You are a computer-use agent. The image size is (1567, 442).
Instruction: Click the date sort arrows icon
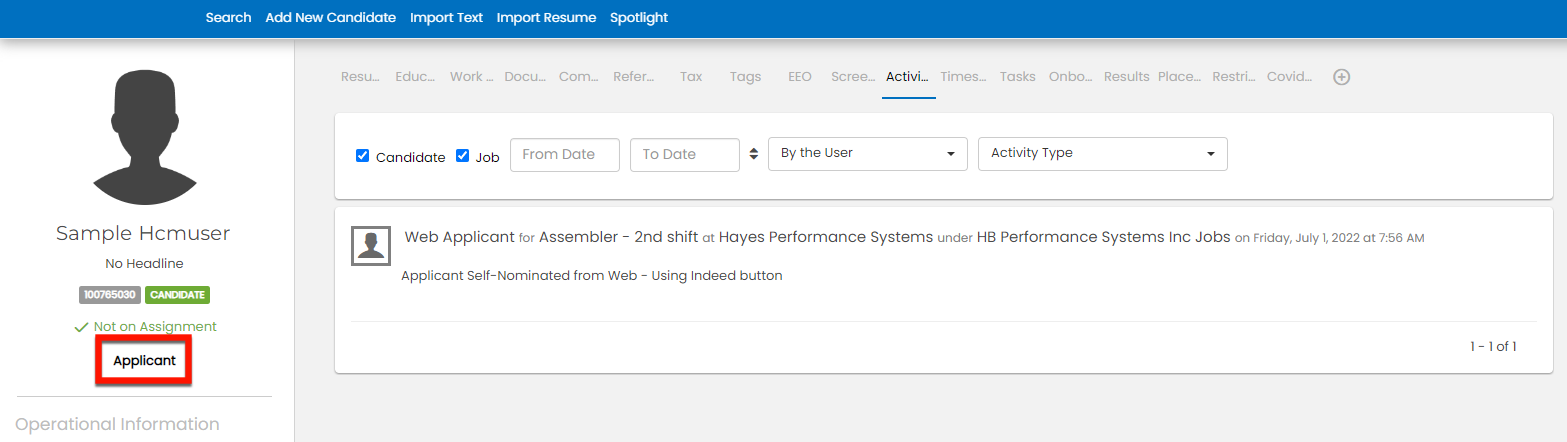(x=753, y=154)
